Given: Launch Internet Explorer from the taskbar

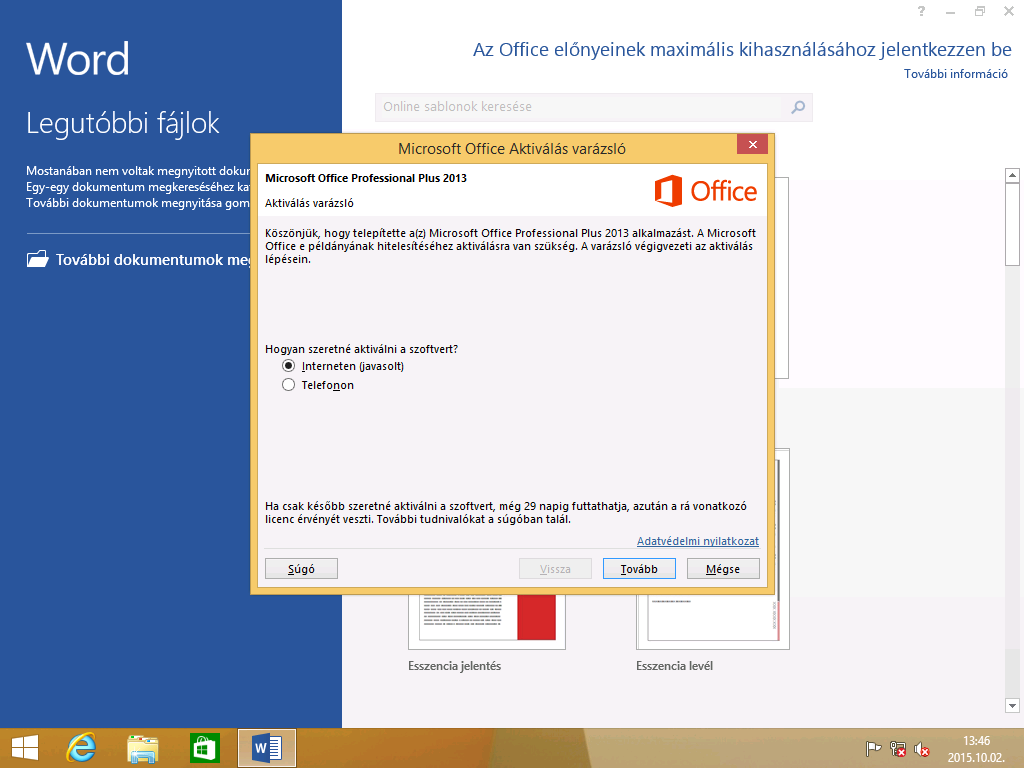Looking at the screenshot, I should click(x=82, y=748).
